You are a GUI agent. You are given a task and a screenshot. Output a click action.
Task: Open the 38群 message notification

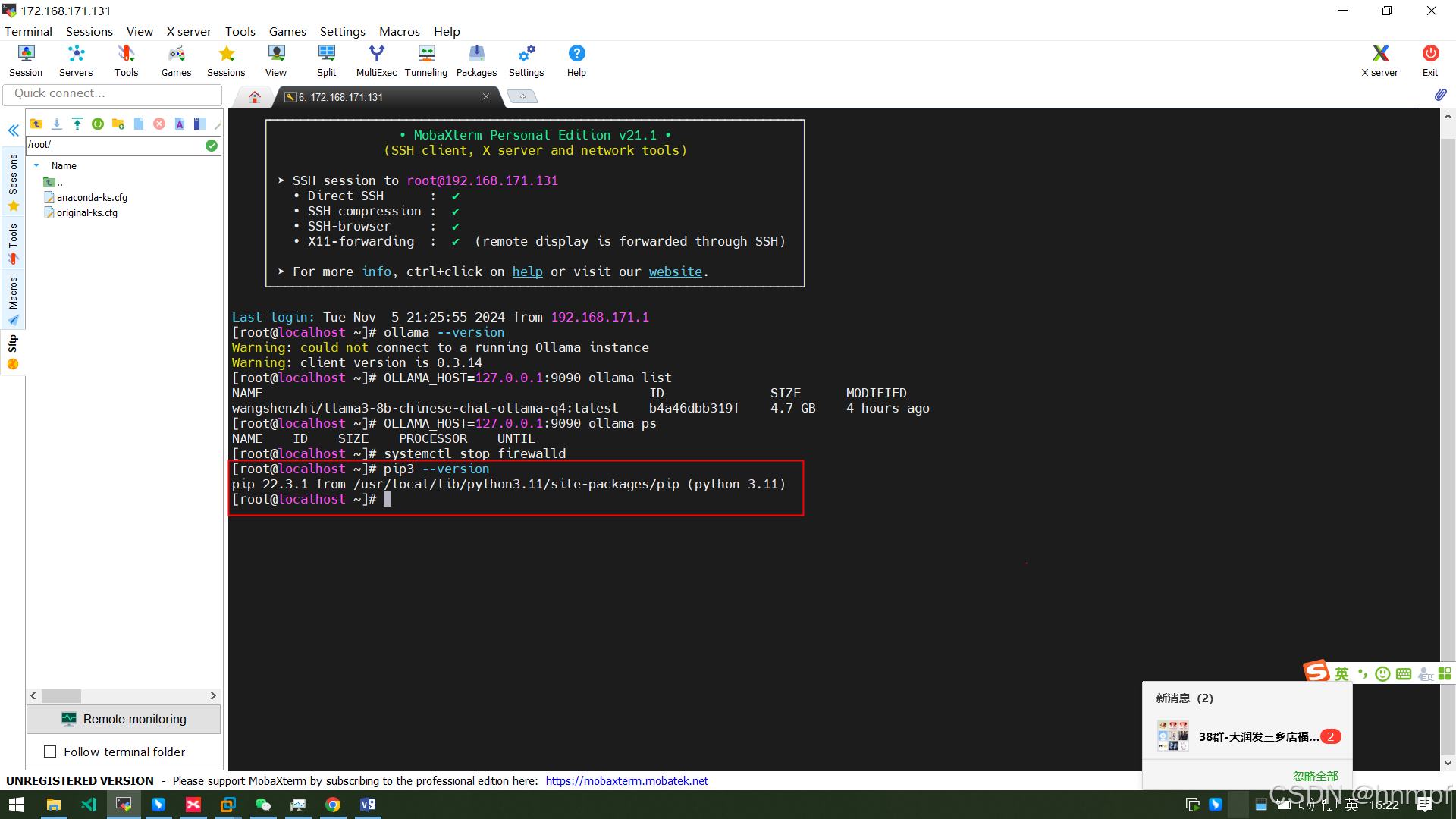click(1248, 736)
